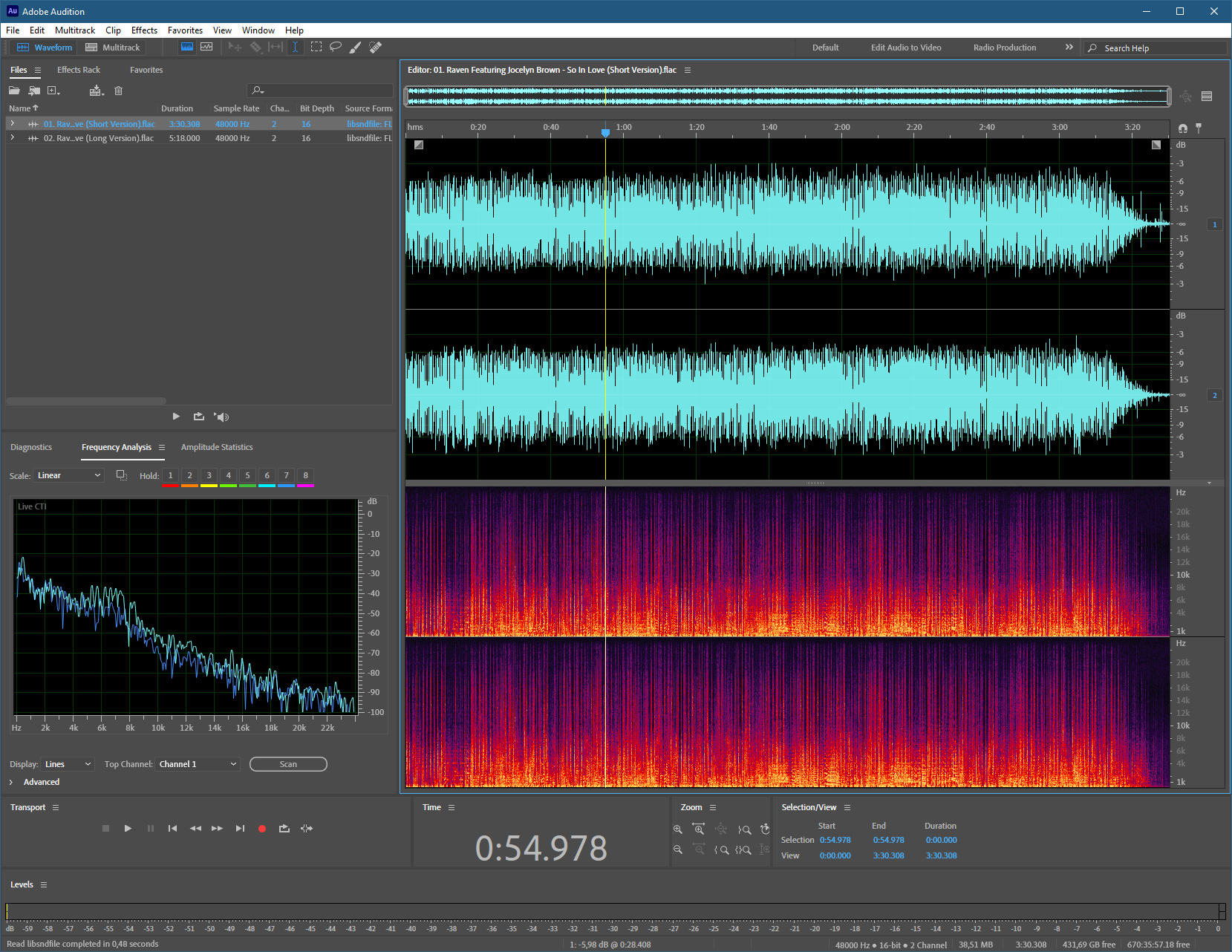Click copy-to-clipboard icon beside Scale dropdown
The height and width of the screenshot is (952, 1232).
pos(122,475)
